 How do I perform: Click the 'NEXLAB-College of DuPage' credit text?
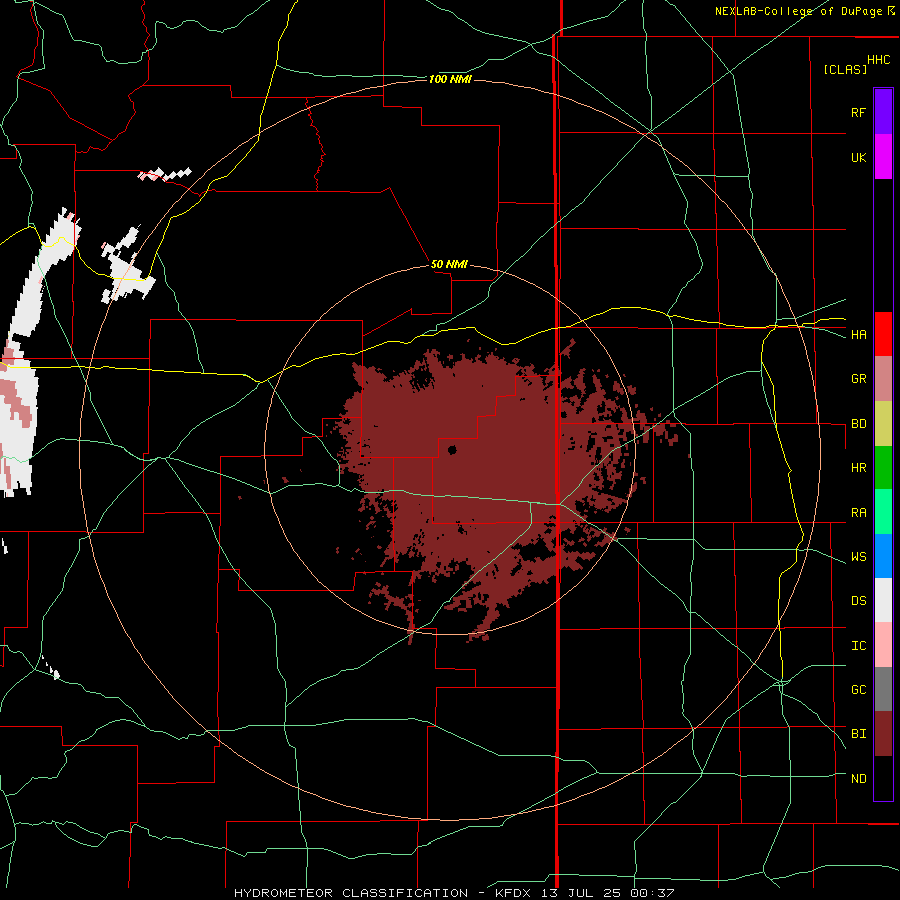(x=798, y=11)
